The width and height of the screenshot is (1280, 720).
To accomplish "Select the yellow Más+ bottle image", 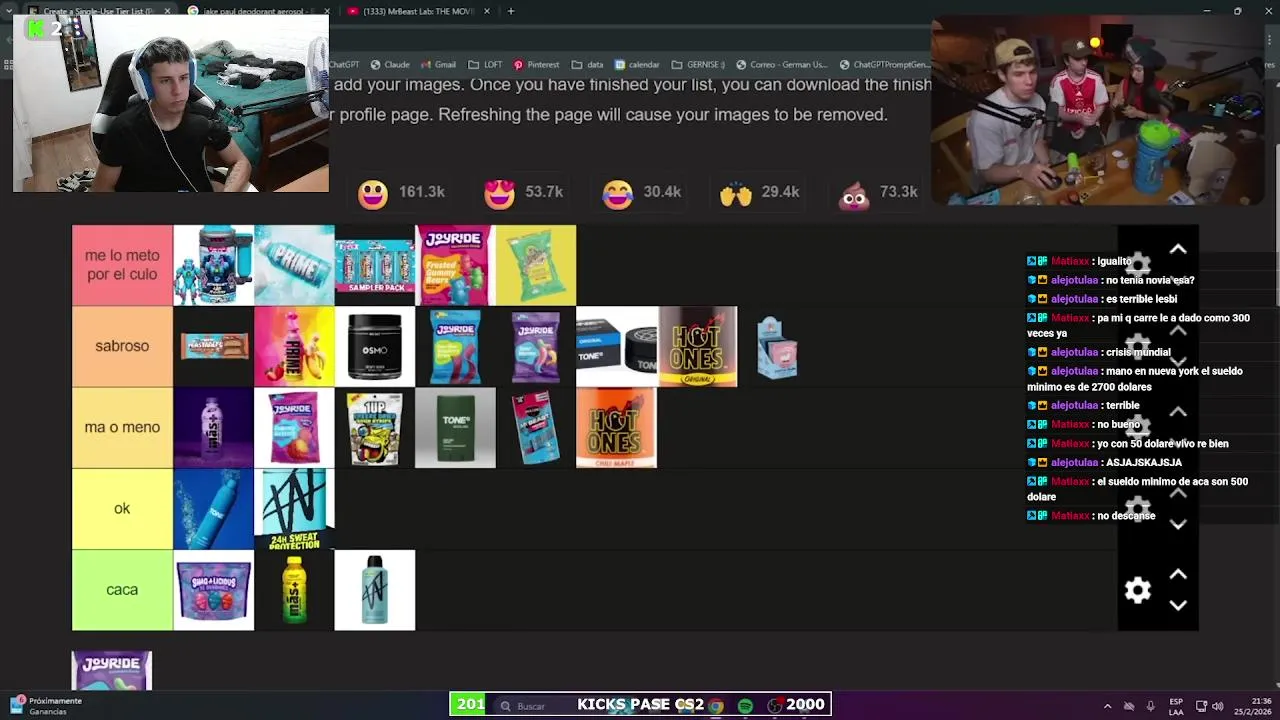I will point(294,590).
